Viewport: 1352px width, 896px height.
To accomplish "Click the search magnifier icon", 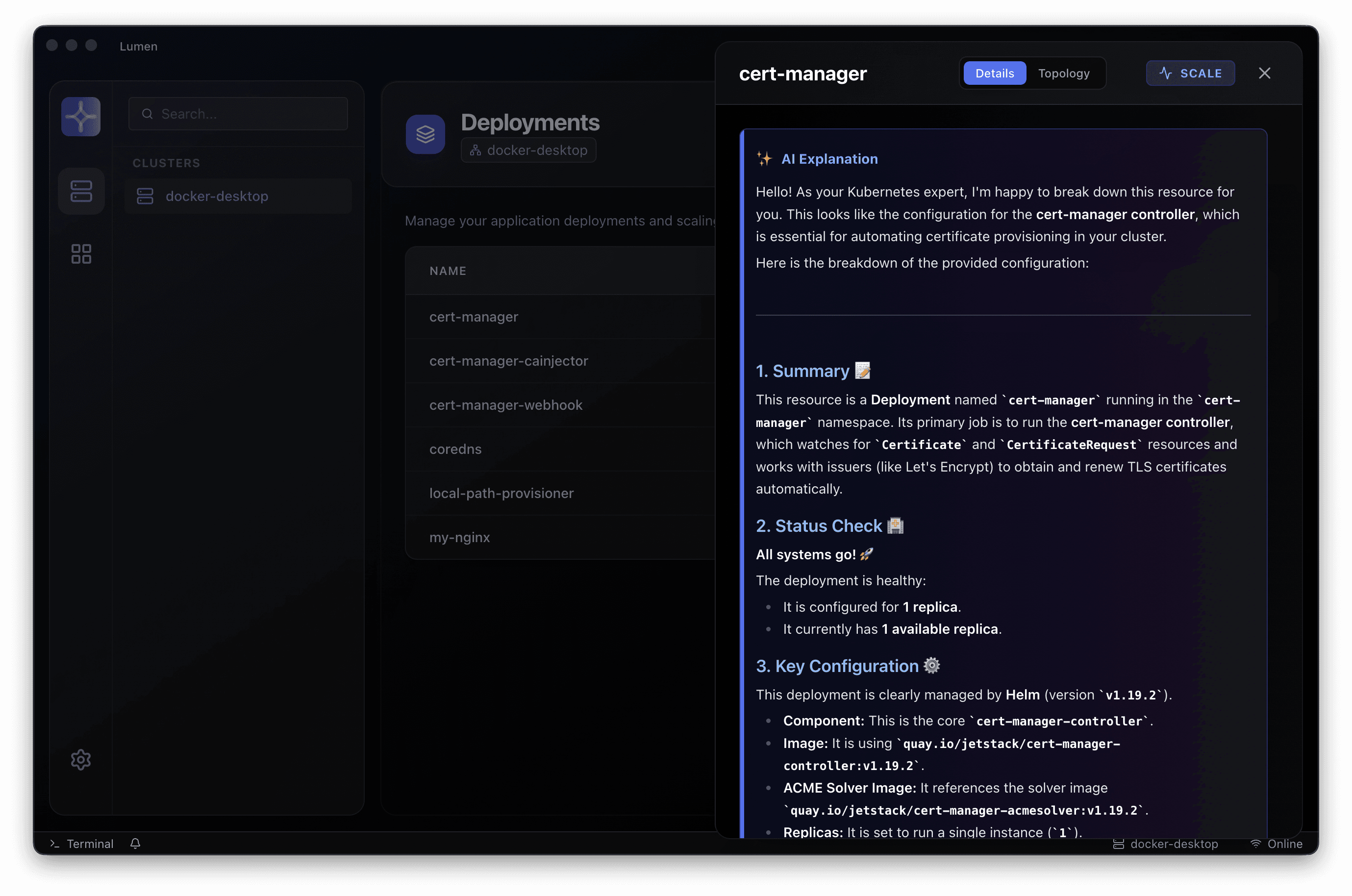I will (148, 114).
